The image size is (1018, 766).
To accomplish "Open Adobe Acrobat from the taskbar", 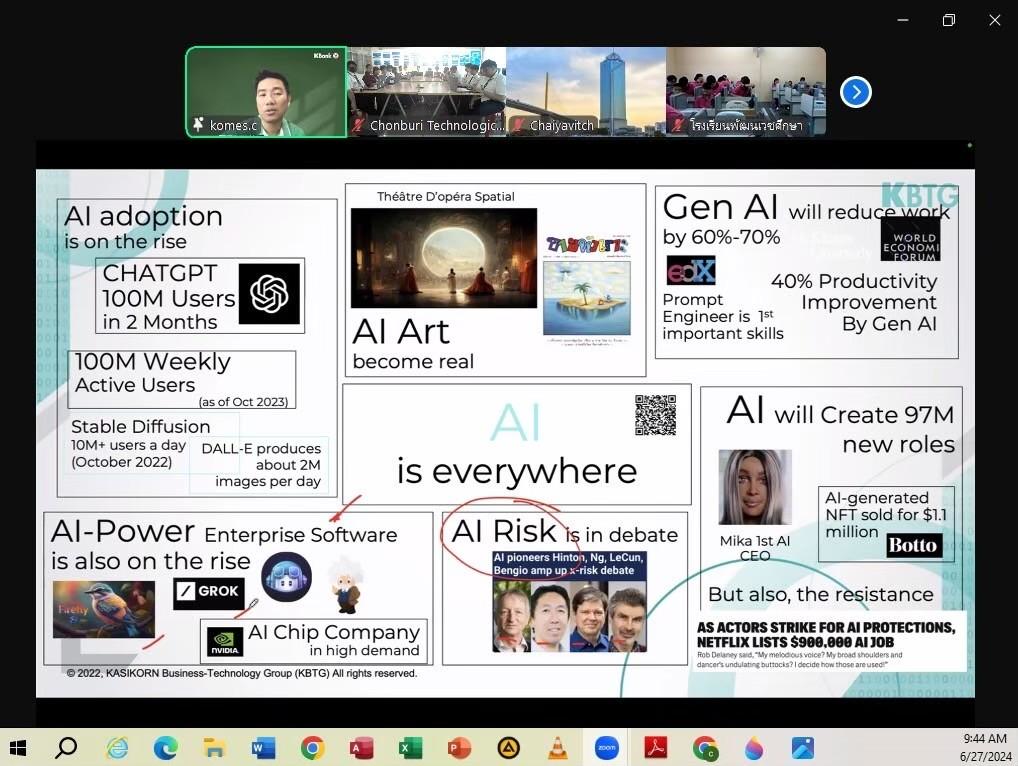I will coord(655,747).
